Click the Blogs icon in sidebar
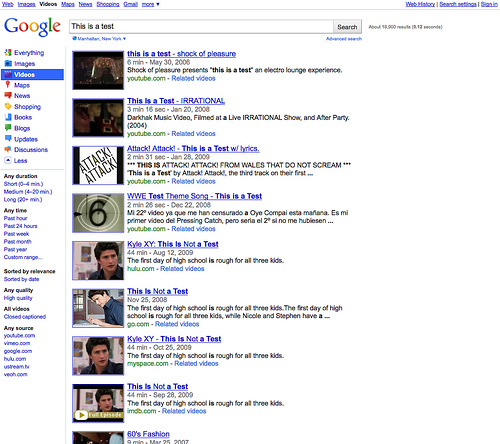Image resolution: width=500 pixels, height=444 pixels. click(8, 128)
